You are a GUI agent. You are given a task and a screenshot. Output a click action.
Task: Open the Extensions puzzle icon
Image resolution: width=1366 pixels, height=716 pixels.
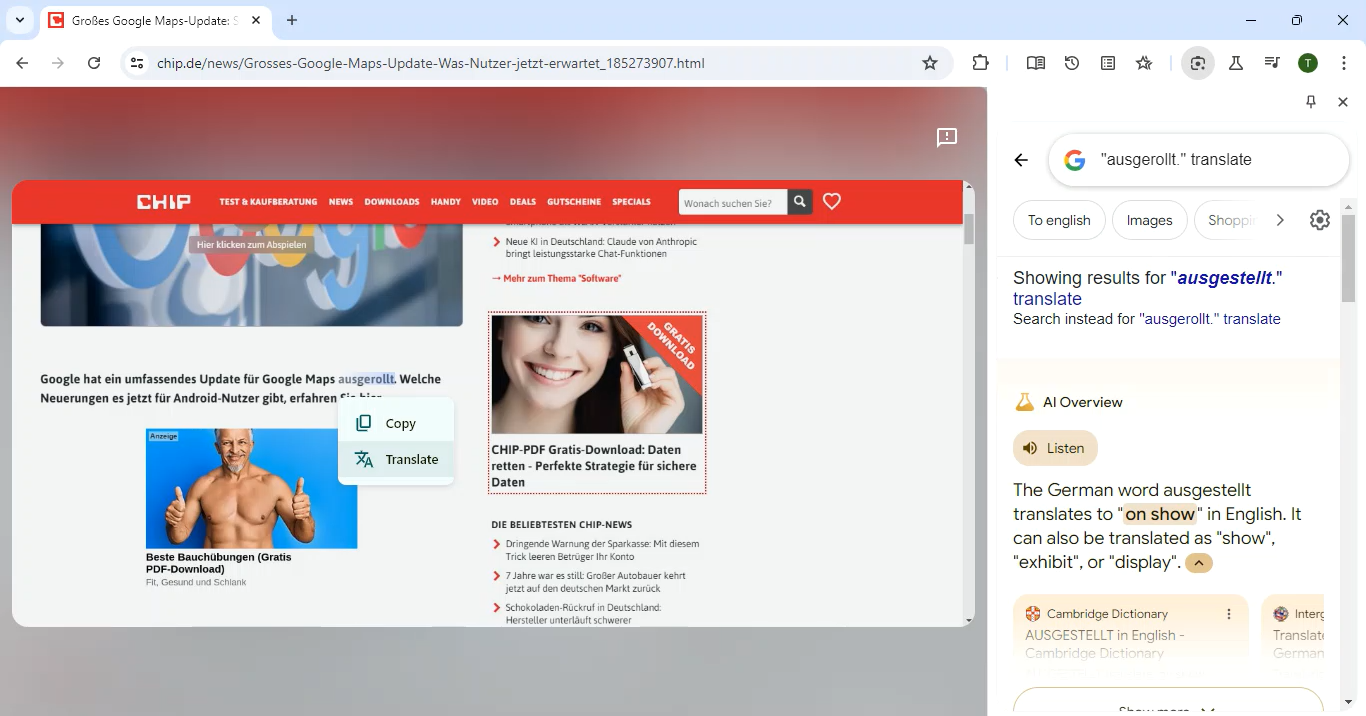tap(981, 63)
